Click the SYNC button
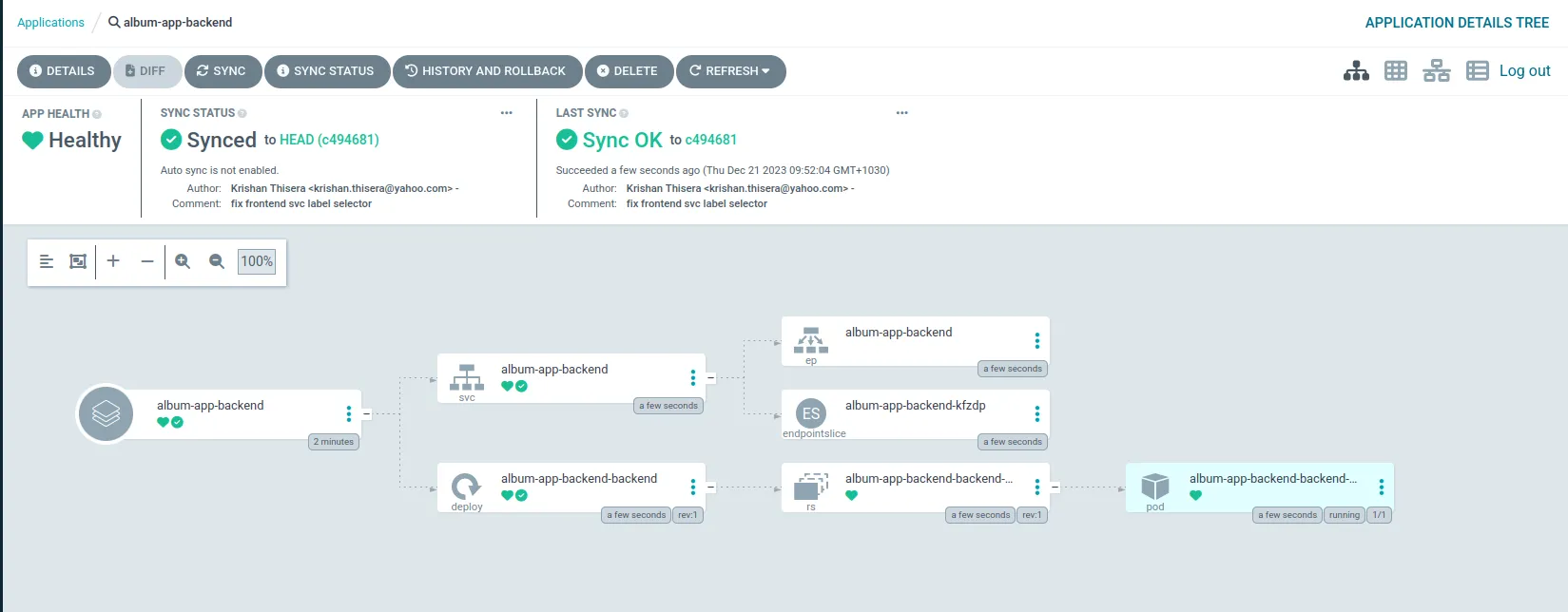 222,71
